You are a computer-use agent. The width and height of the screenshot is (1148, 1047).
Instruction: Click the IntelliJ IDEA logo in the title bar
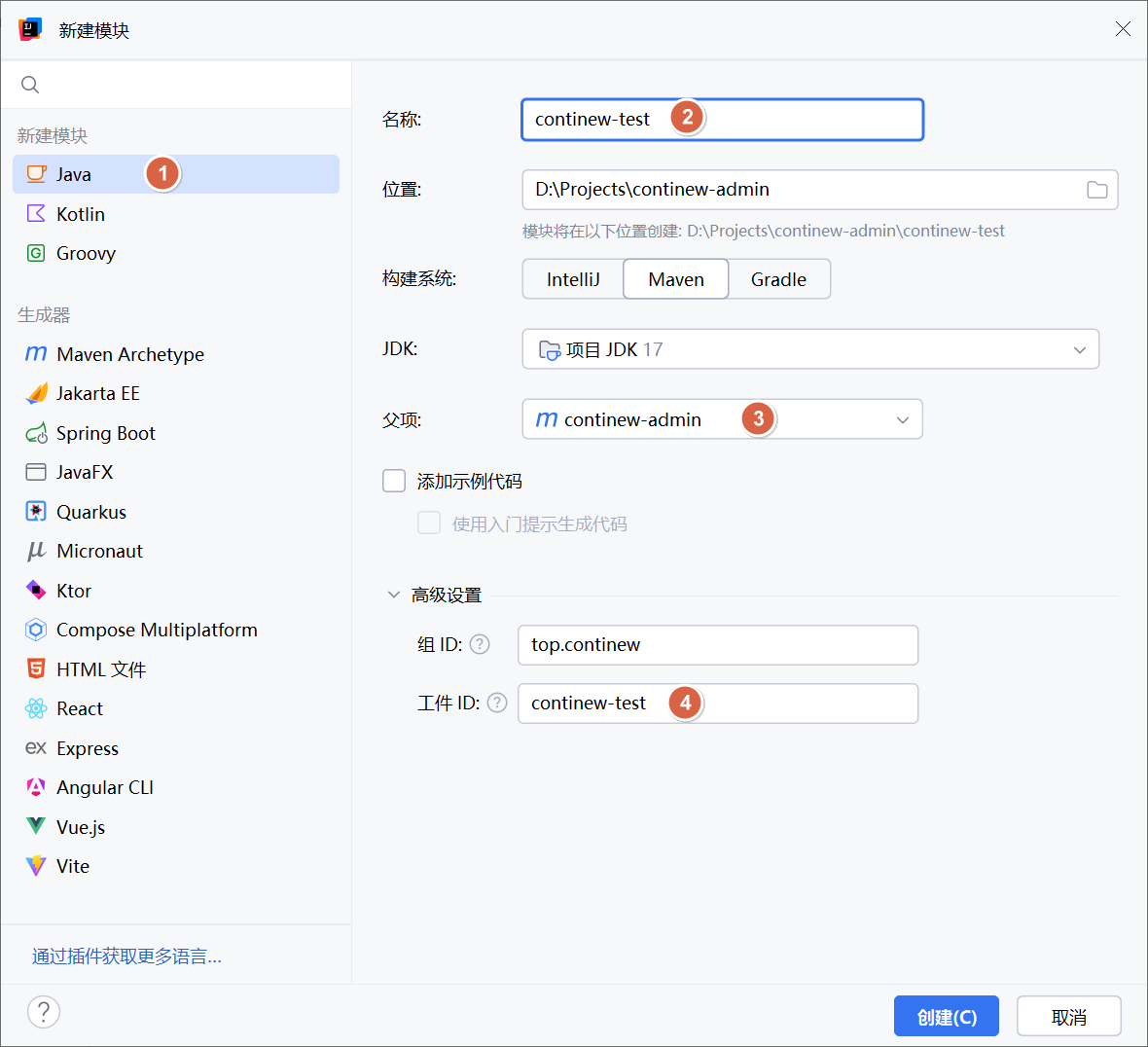click(x=30, y=30)
